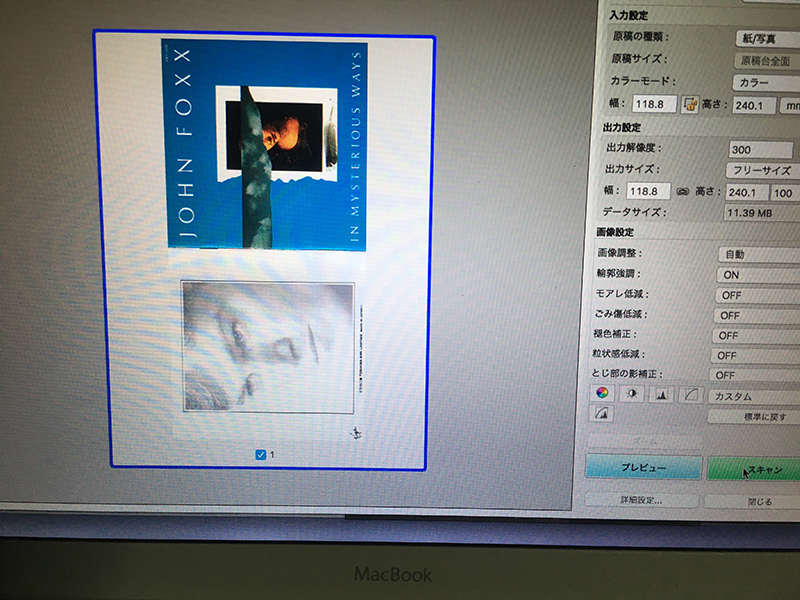Open the 粒状感低減 dropdown set to OFF
The image size is (800, 600).
pyautogui.click(x=755, y=356)
